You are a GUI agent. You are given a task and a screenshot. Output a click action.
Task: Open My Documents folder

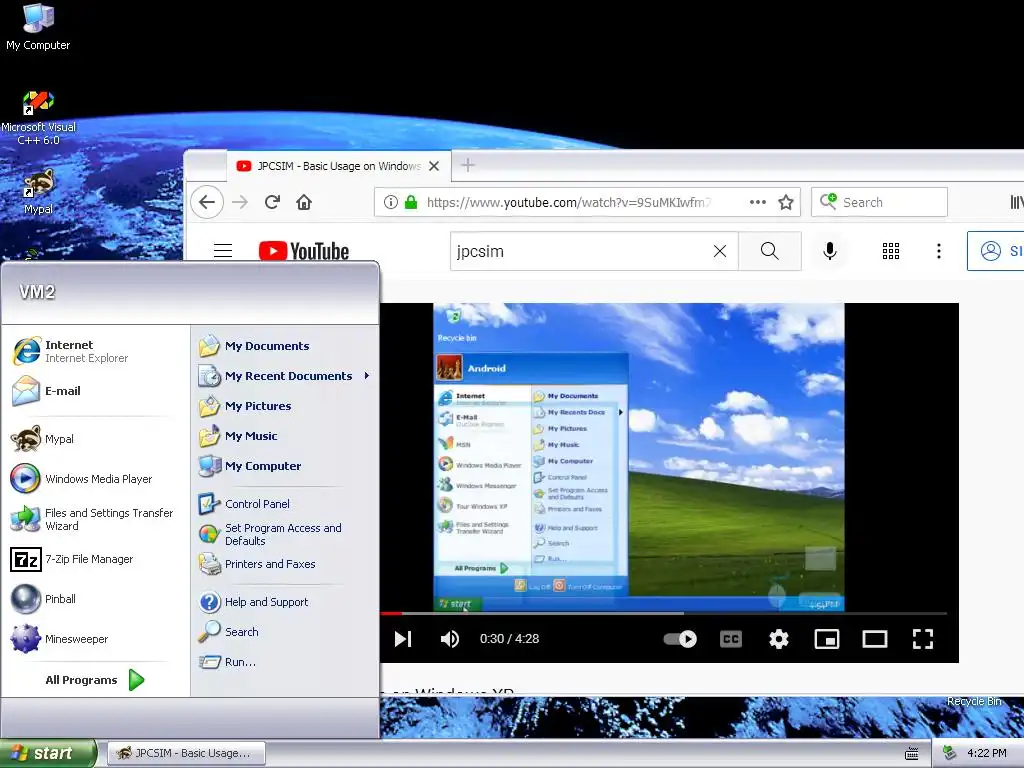click(x=254, y=346)
